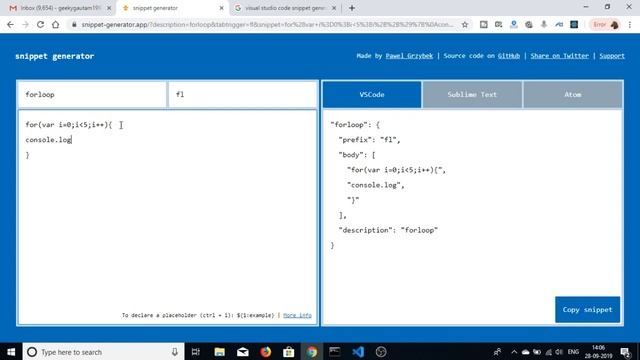This screenshot has width=640, height=360.
Task: Close the snippet generator tab
Action: pyautogui.click(x=221, y=8)
